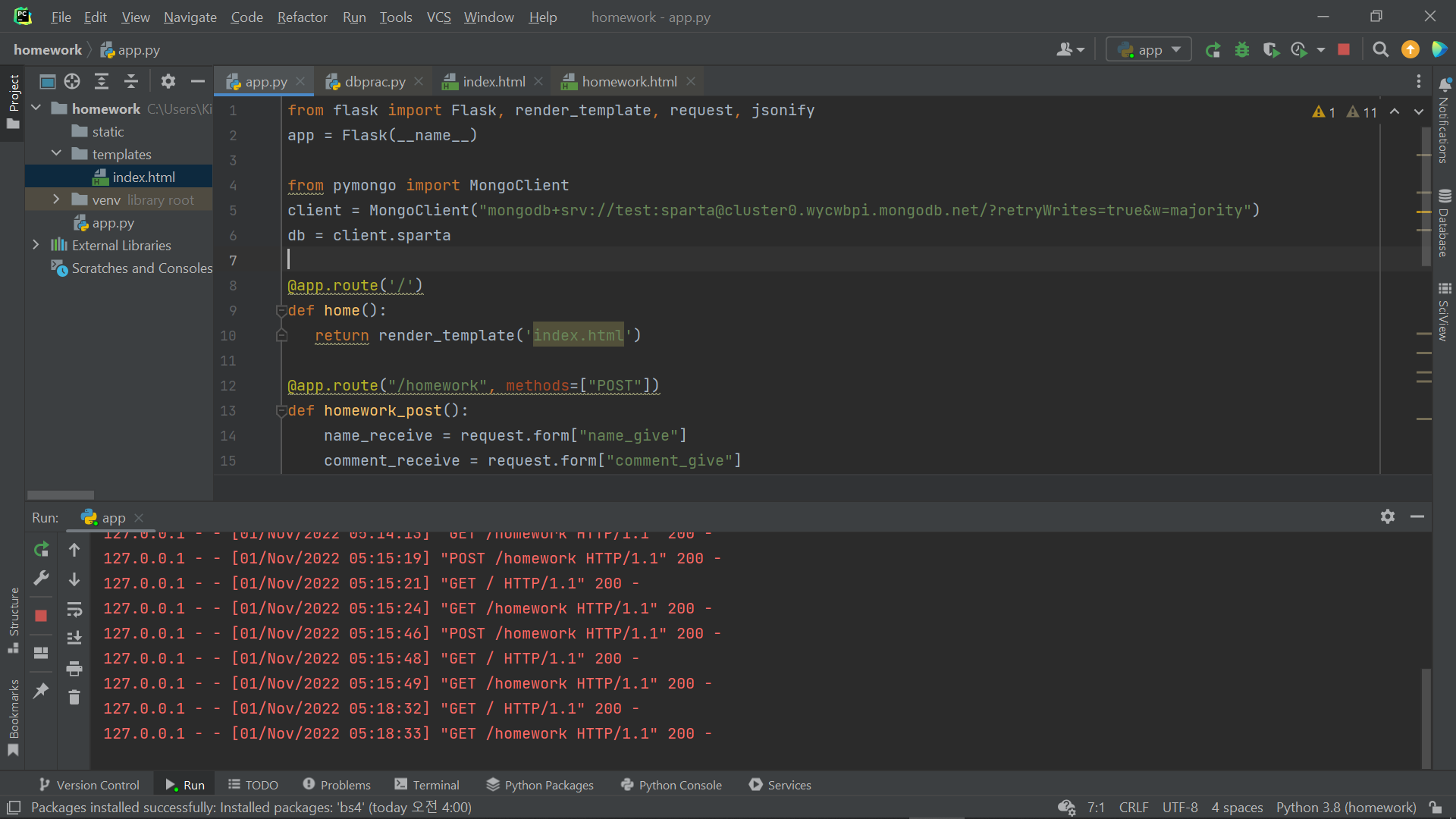The image size is (1456, 819).
Task: Click Python 3.8 (homework) interpreter in the status bar
Action: click(x=1346, y=808)
